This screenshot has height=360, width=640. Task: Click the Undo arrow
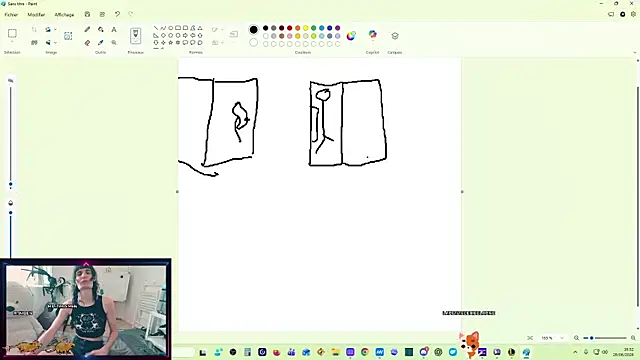click(x=117, y=14)
